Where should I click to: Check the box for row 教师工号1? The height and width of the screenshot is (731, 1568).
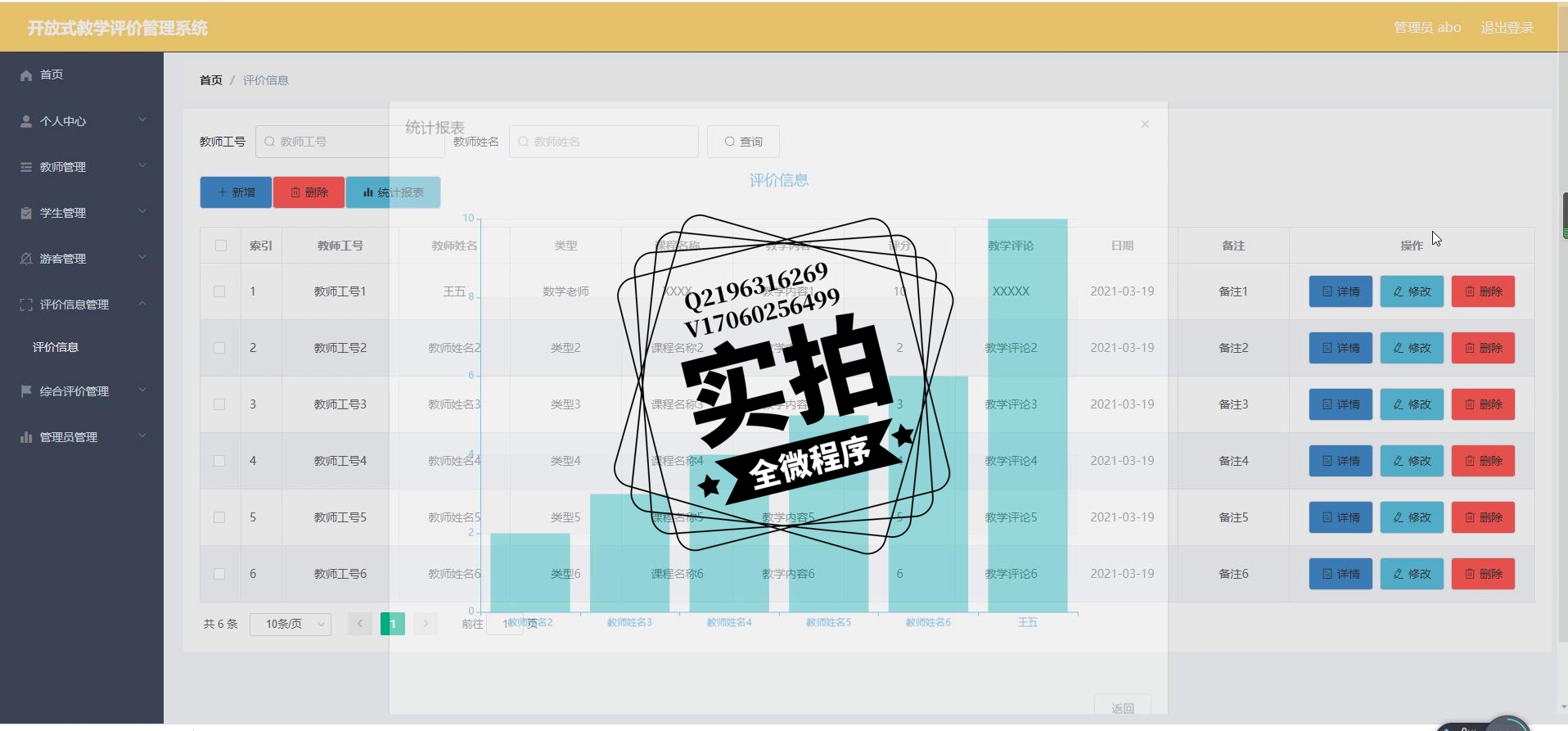(219, 291)
